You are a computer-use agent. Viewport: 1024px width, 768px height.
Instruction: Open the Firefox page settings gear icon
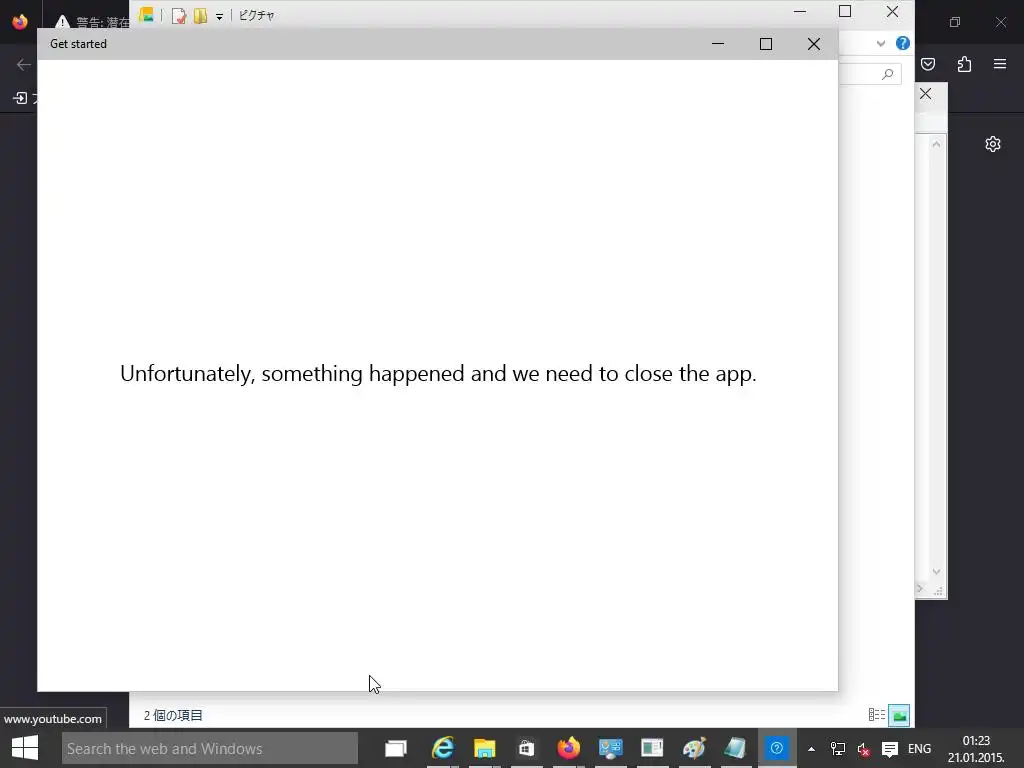pos(993,144)
